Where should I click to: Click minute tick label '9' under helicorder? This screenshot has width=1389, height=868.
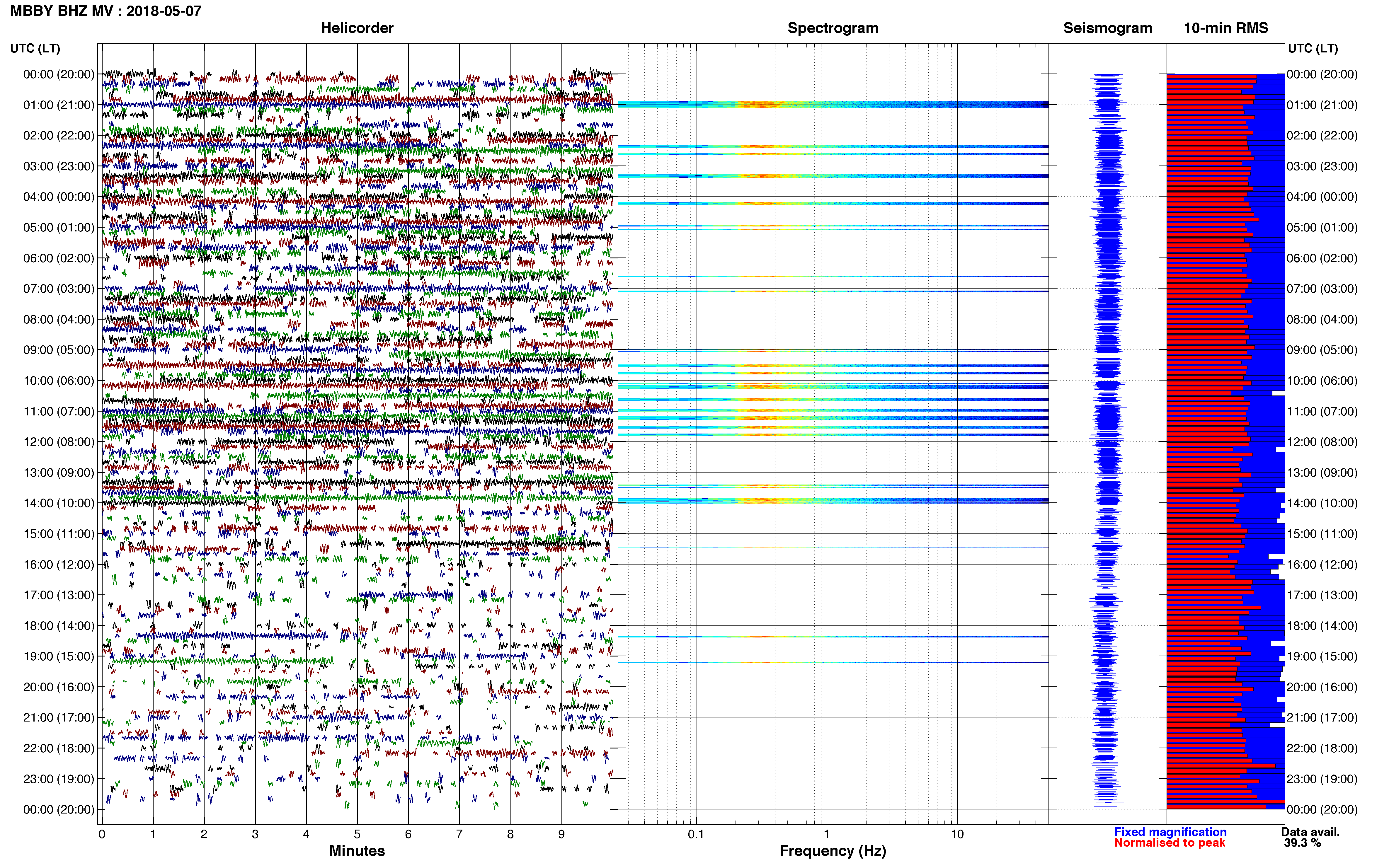(x=561, y=834)
